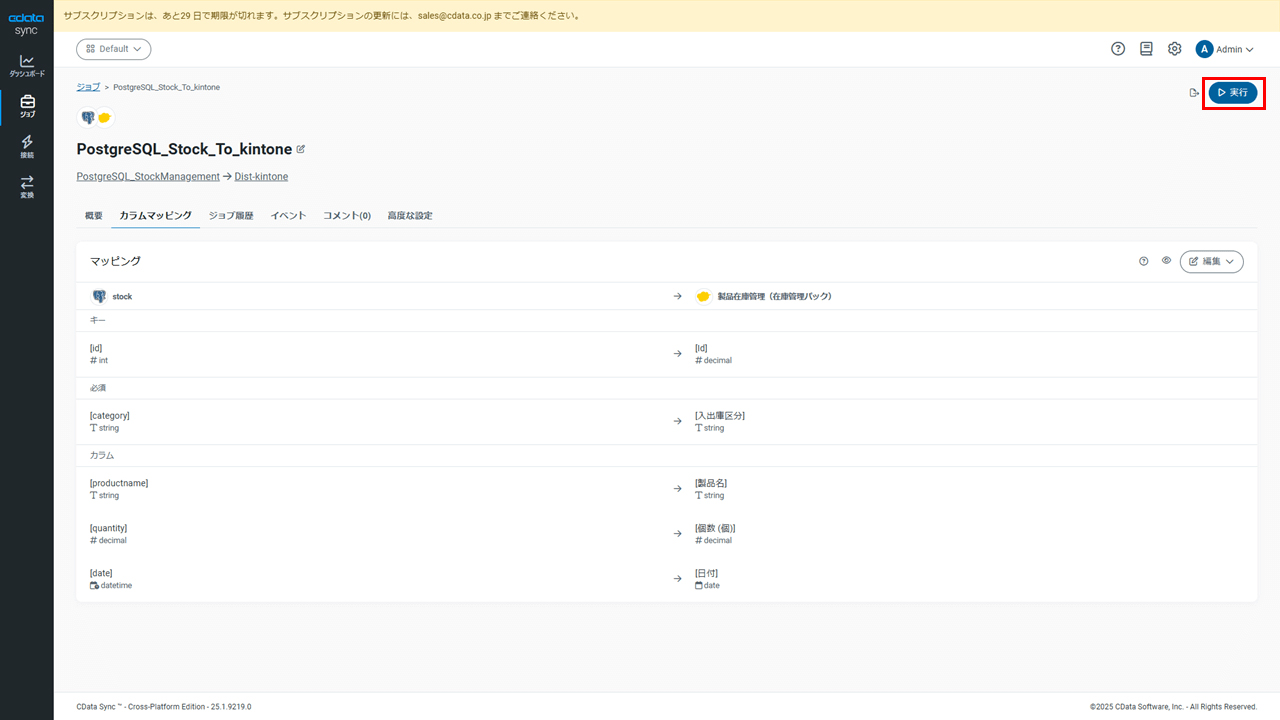Screen dimensions: 1280x720
Task: Select the カラムマッピング tab
Action: tap(155, 216)
